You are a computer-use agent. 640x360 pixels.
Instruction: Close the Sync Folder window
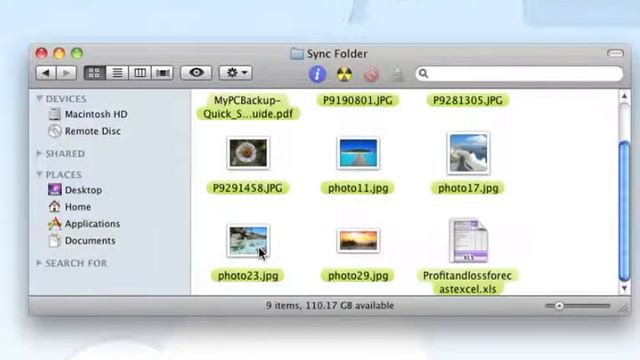[41, 53]
